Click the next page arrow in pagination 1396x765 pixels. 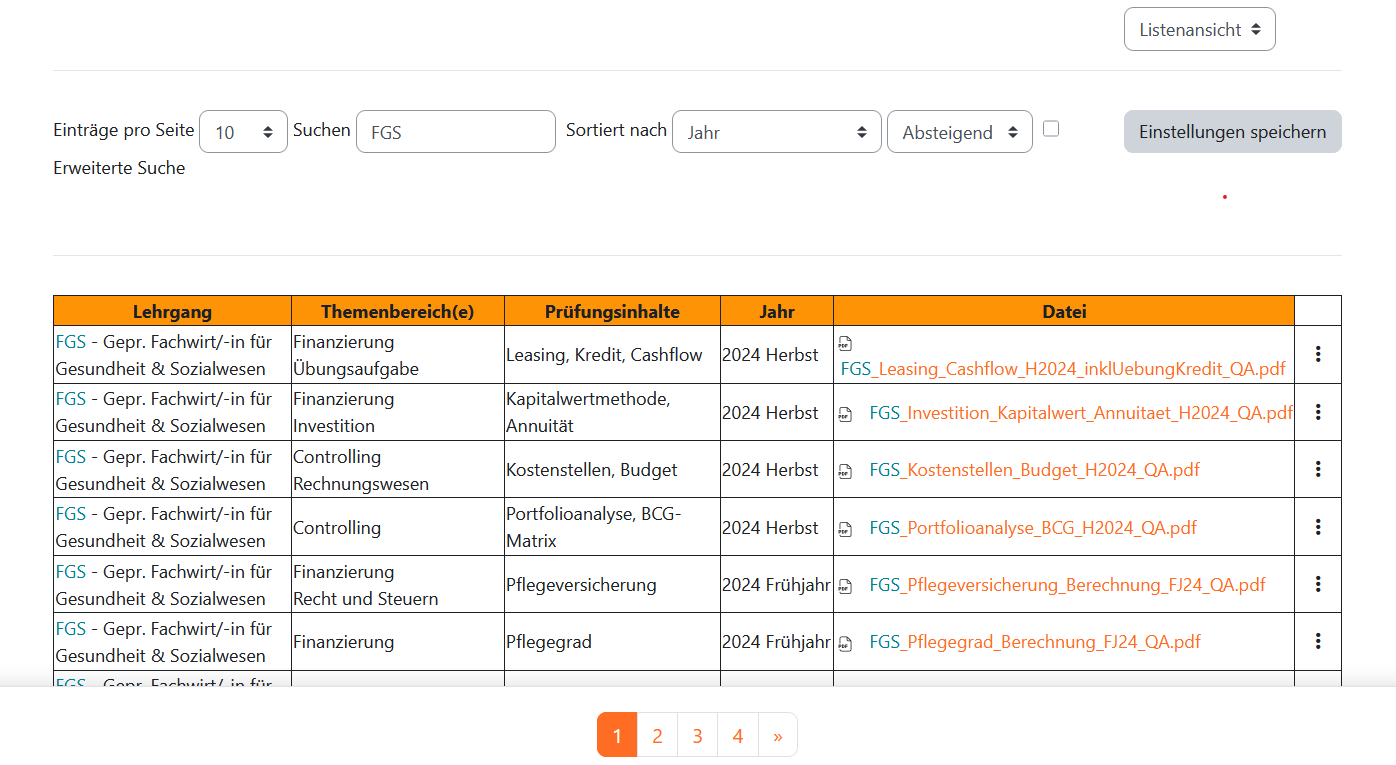777,736
